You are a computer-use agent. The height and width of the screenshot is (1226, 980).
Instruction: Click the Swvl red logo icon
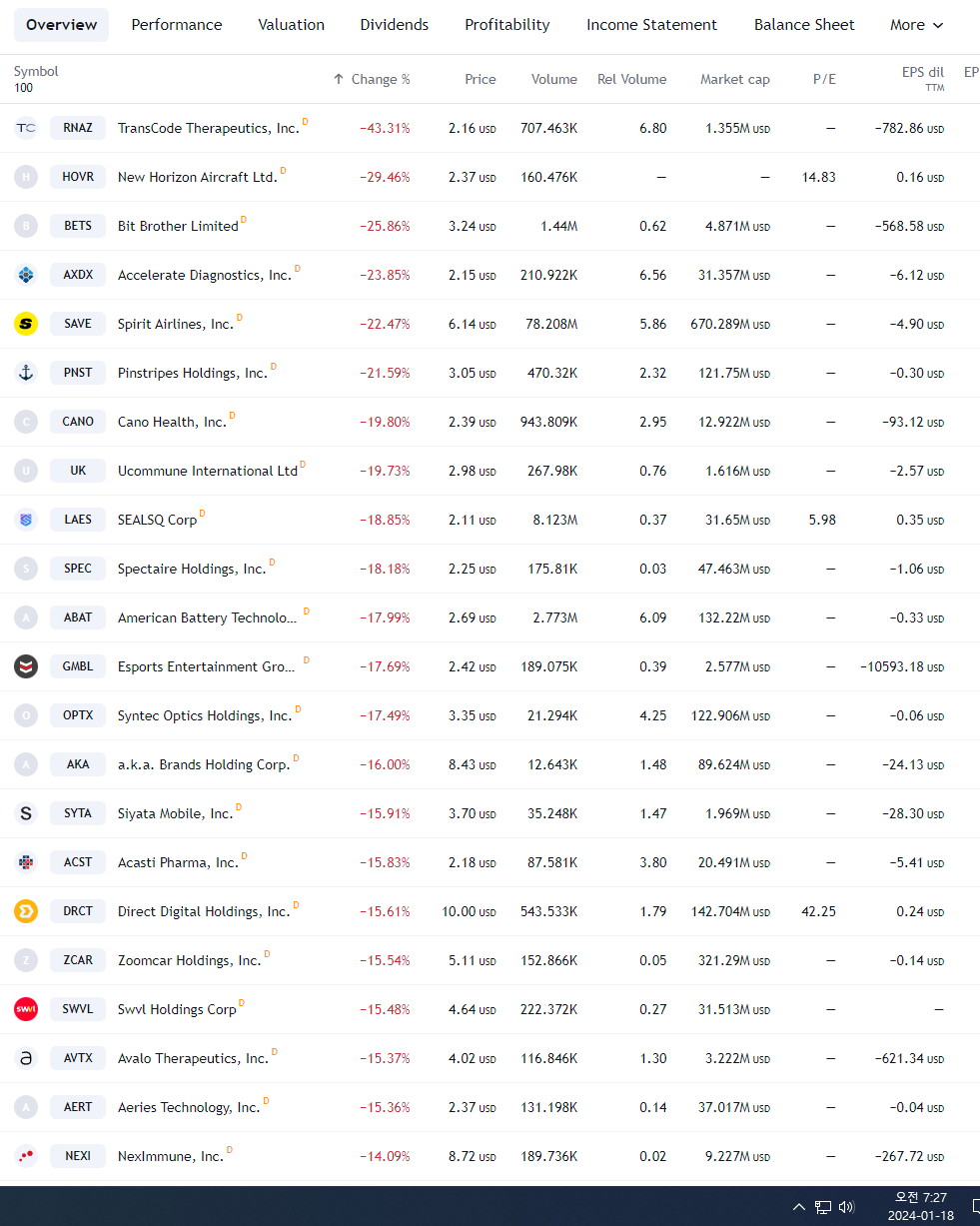point(26,1009)
